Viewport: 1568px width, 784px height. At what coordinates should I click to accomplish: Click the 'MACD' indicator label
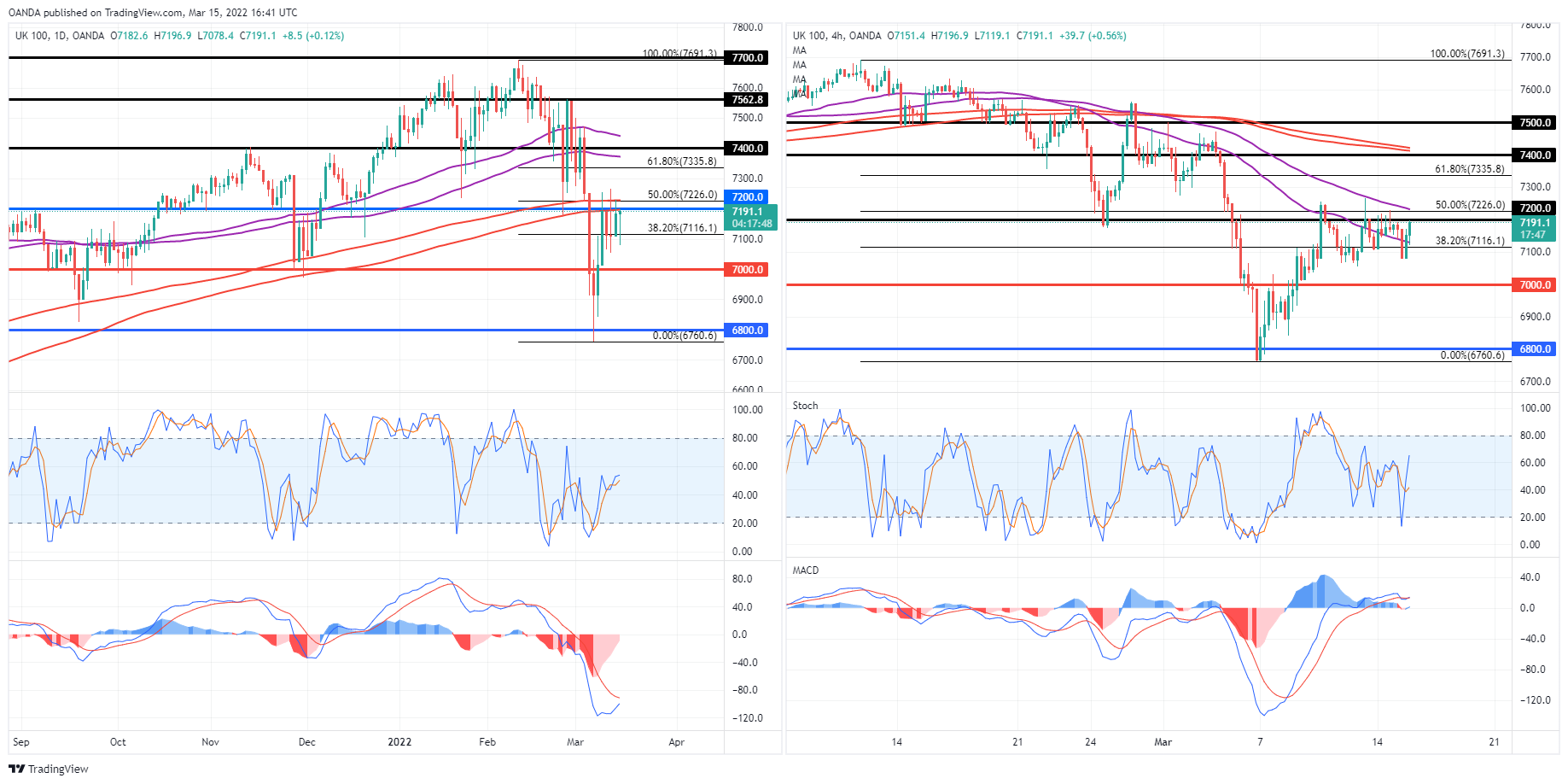click(x=806, y=570)
